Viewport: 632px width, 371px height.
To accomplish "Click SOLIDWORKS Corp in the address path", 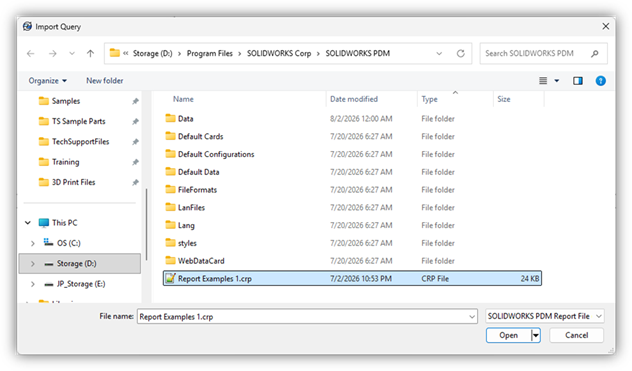I will 279,53.
